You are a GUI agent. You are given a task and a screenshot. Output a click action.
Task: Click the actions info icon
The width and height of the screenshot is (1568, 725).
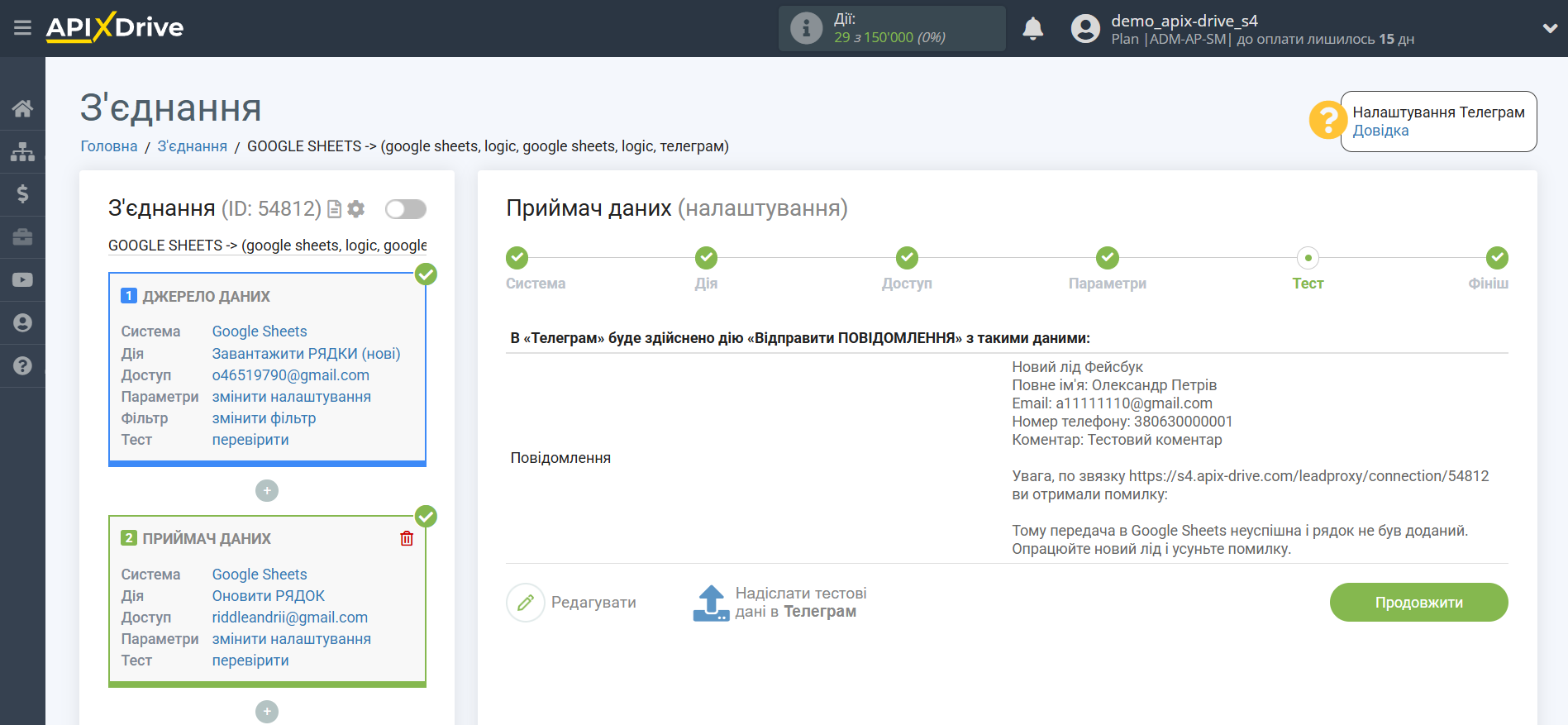[806, 28]
